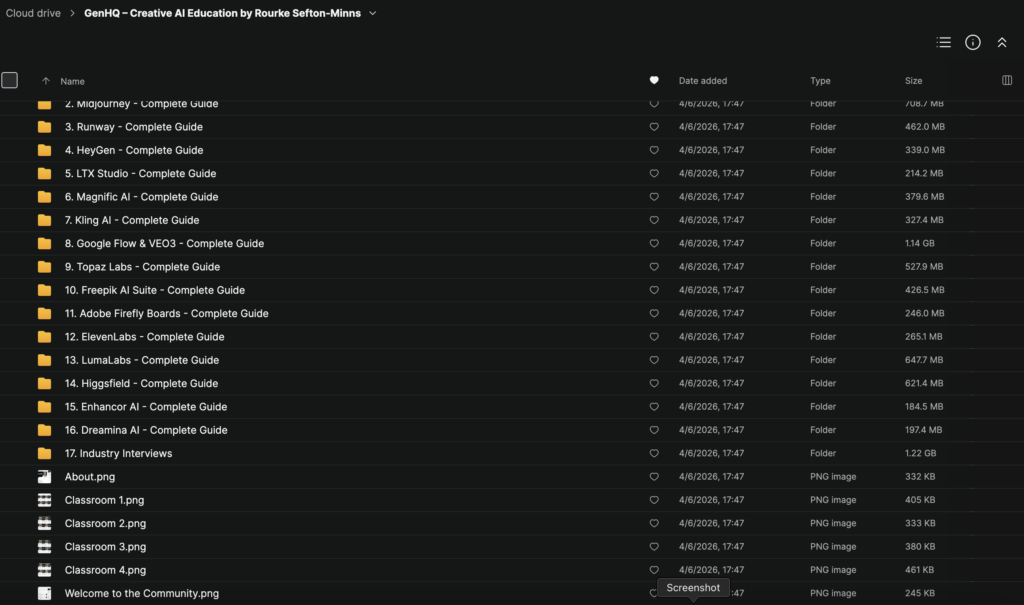
Task: Click the About.png file thumbnail
Action: click(x=45, y=477)
